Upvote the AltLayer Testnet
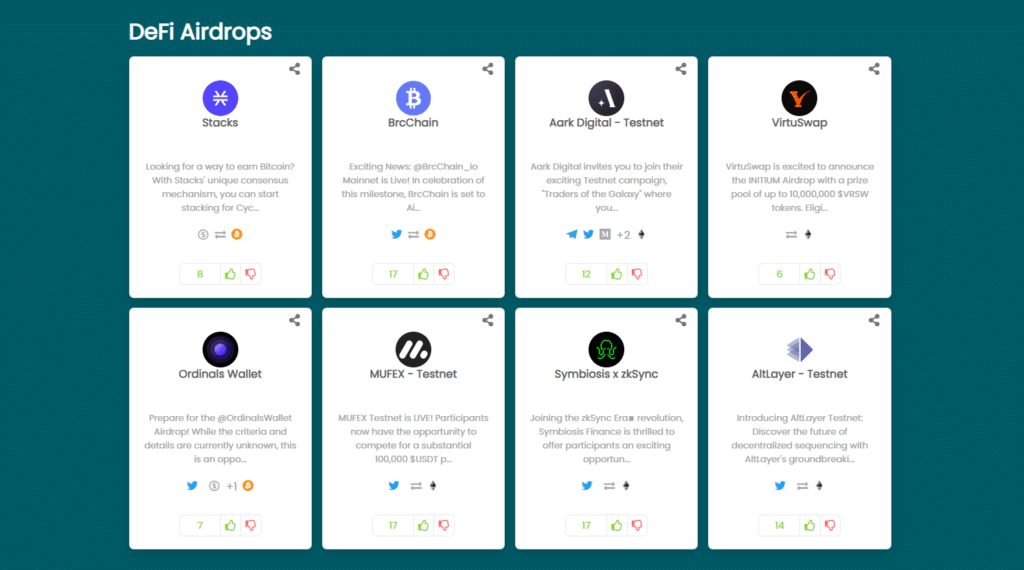 click(x=810, y=526)
